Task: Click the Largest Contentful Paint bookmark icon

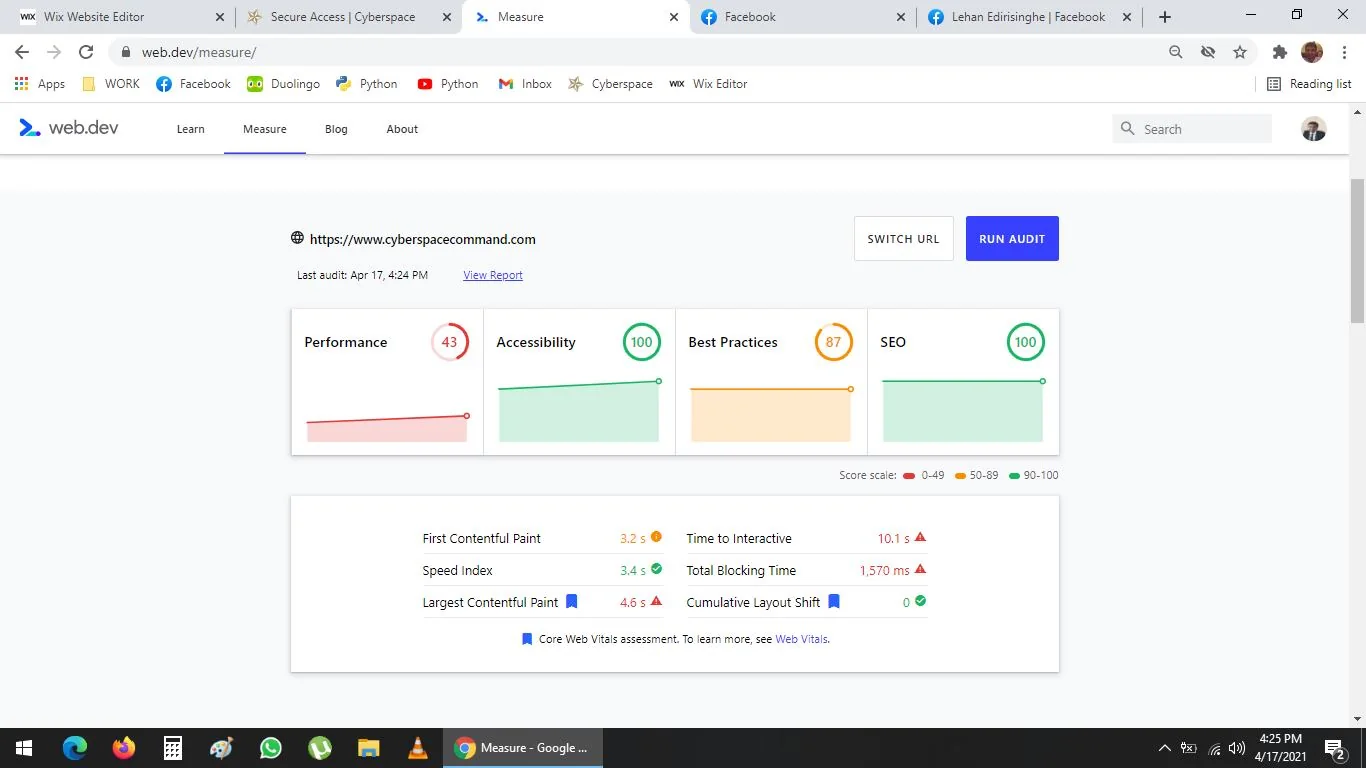Action: tap(572, 602)
